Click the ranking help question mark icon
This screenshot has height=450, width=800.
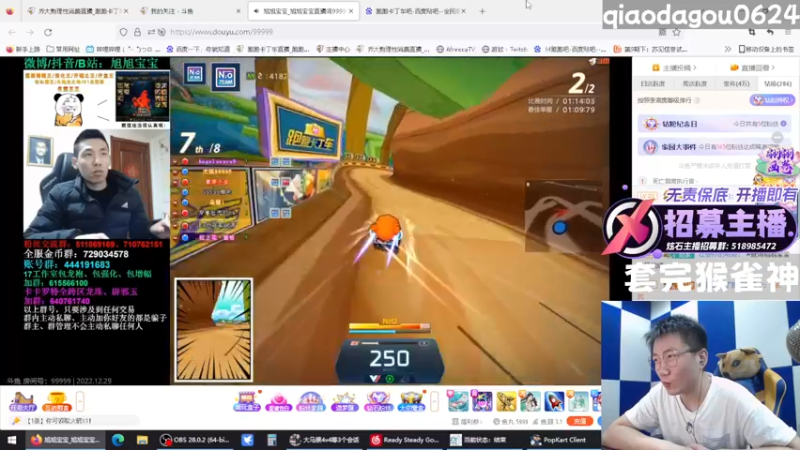[x=697, y=101]
